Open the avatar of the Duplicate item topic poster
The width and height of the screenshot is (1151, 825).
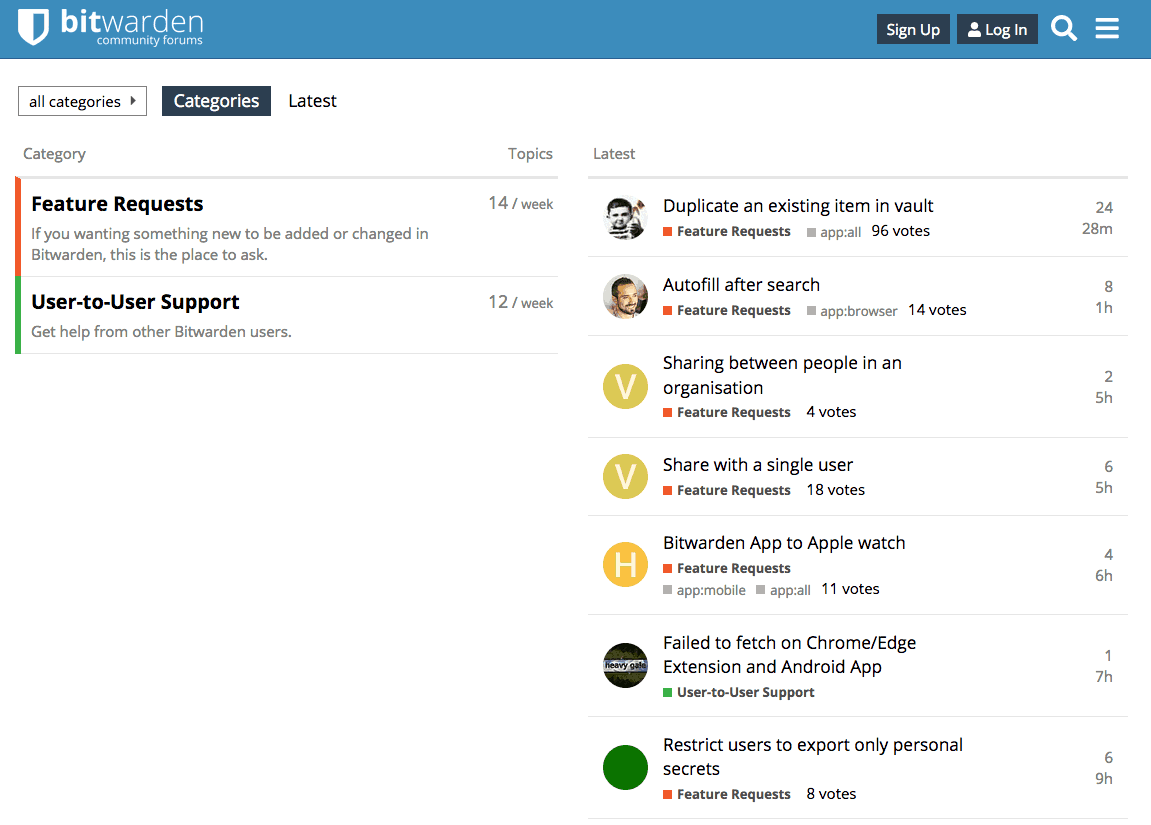(x=625, y=217)
